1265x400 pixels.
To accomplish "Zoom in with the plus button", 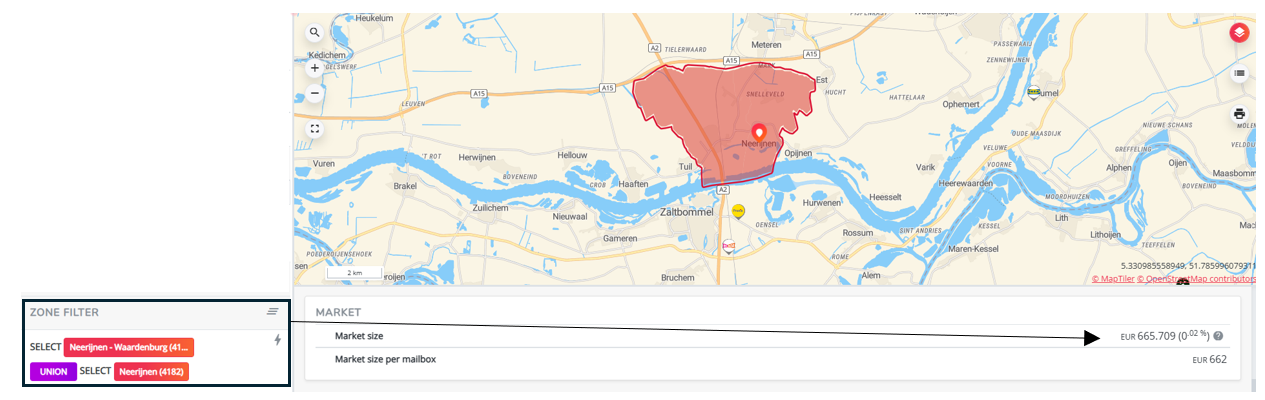I will (x=315, y=69).
